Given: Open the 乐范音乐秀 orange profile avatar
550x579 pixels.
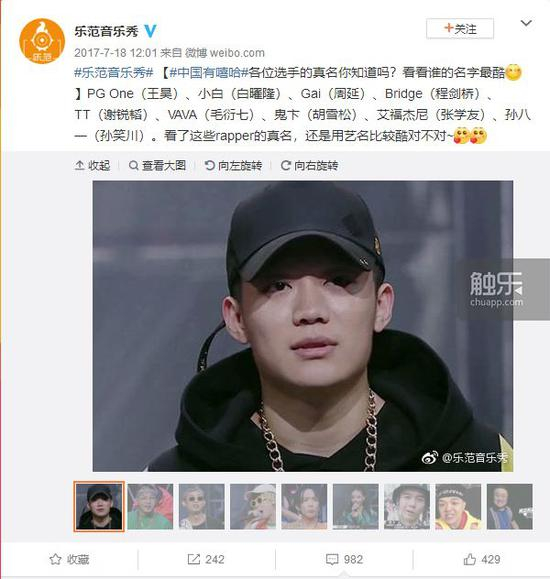Looking at the screenshot, I should (42, 41).
